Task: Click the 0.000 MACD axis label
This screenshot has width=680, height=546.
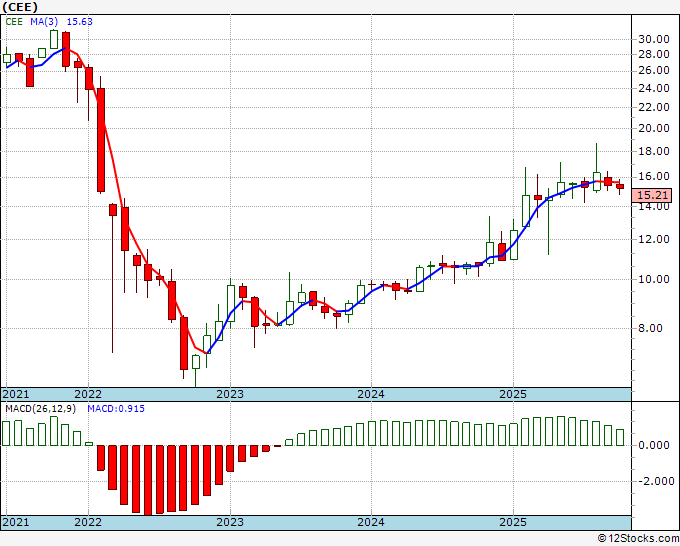Action: click(x=654, y=445)
